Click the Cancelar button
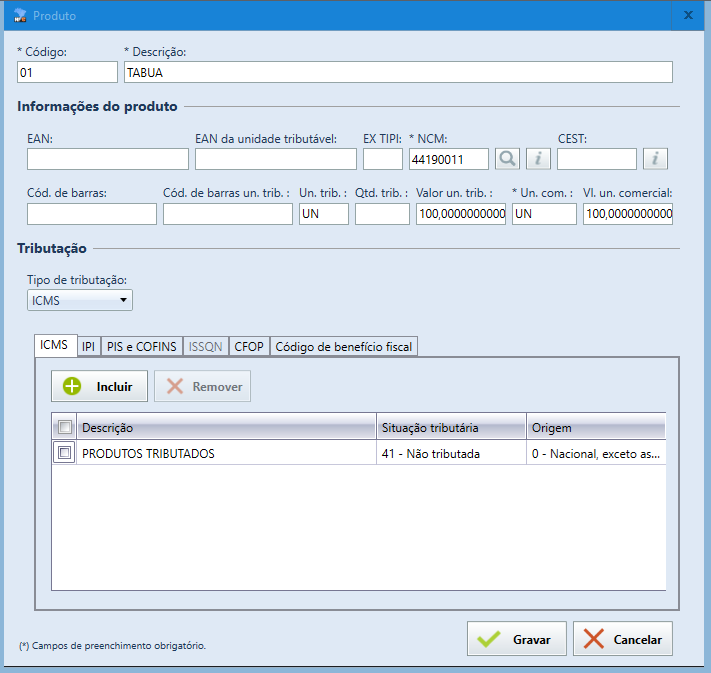This screenshot has width=711, height=673. tap(623, 639)
